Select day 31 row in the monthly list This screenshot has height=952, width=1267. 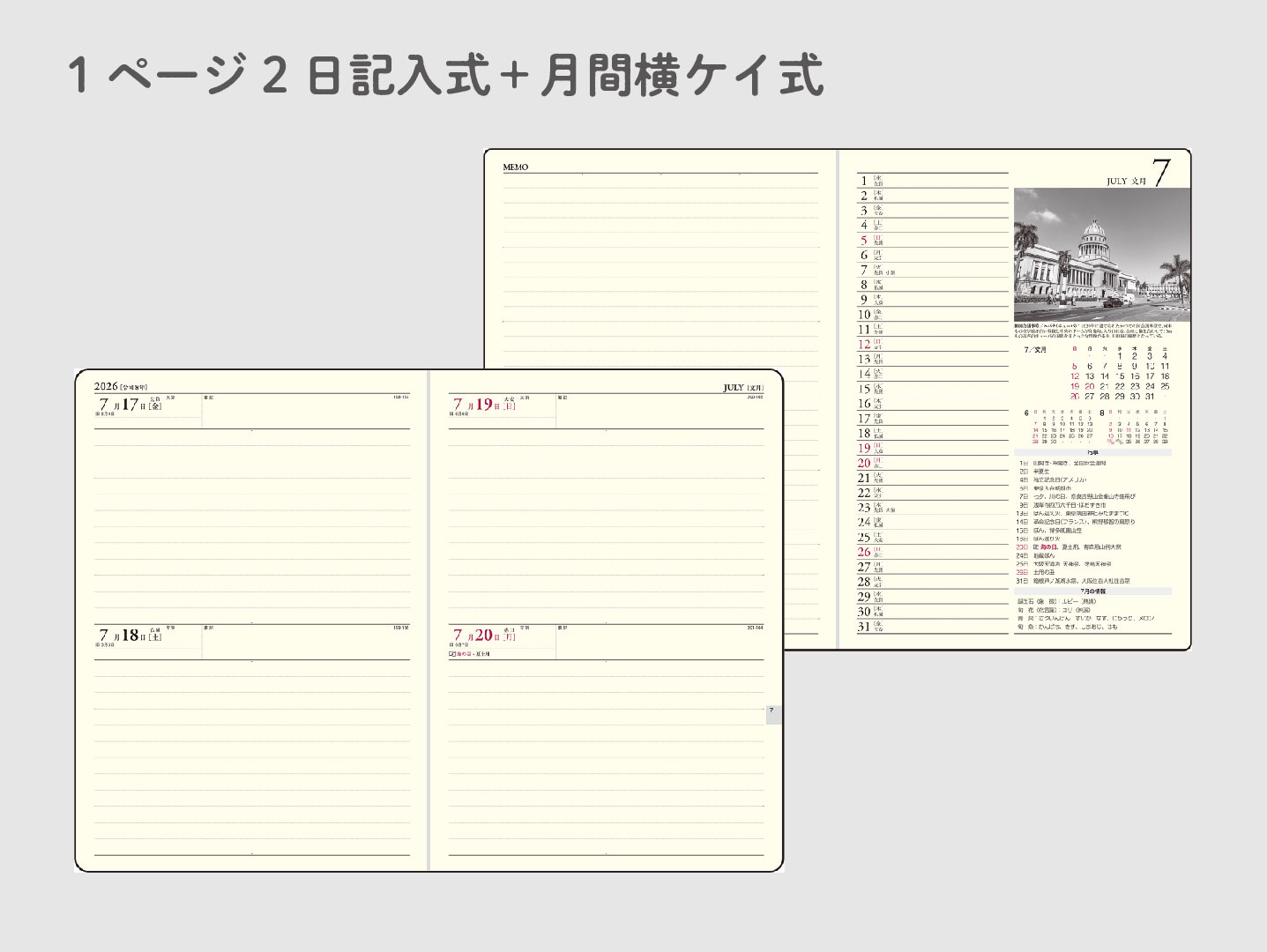[x=933, y=627]
